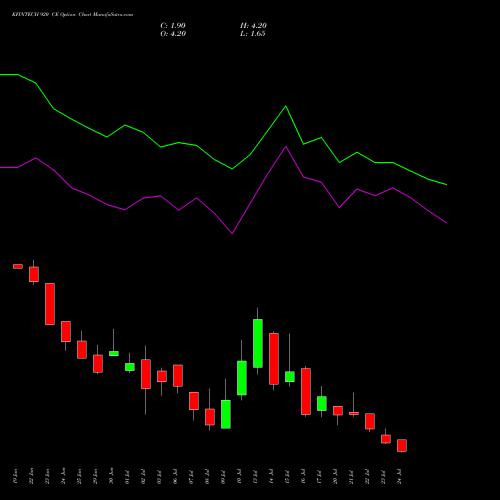Click the '21 Jul' date label
The width and height of the screenshot is (500, 500).
tap(351, 476)
